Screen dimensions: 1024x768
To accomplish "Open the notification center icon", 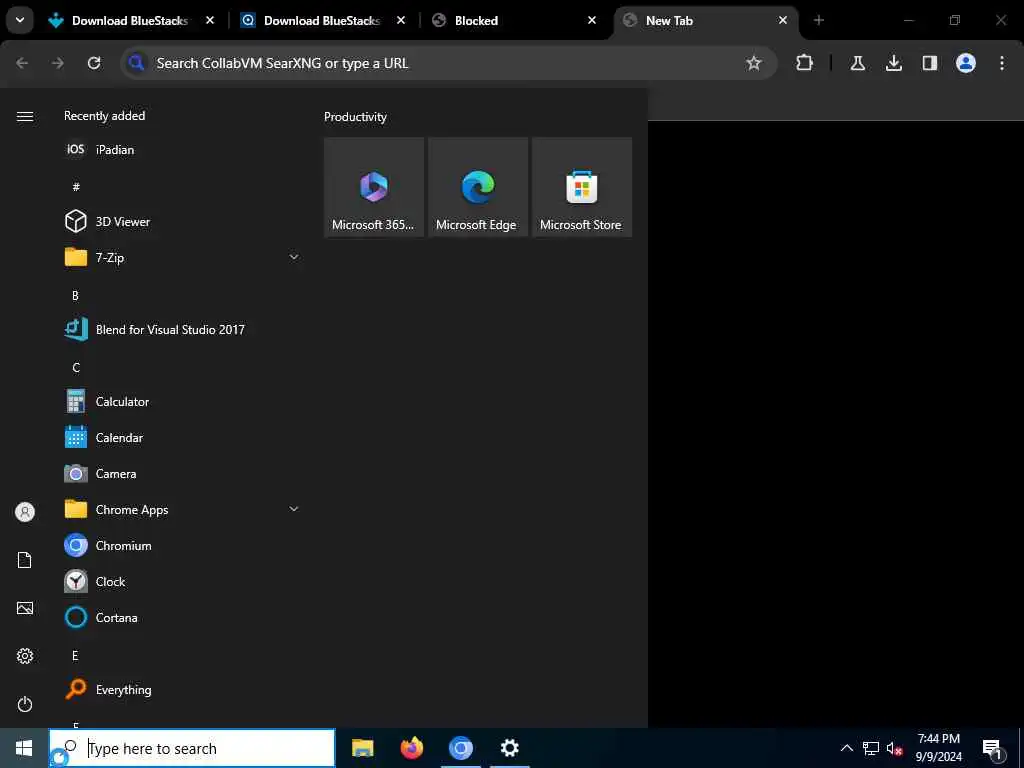I will coord(992,748).
